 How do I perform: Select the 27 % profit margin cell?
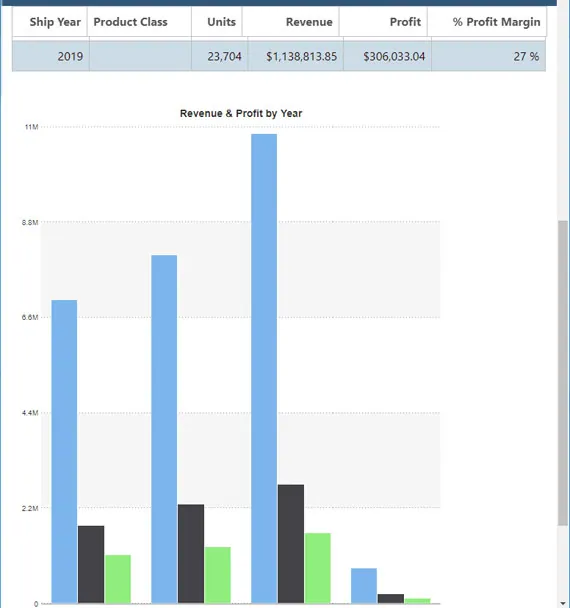pos(489,56)
